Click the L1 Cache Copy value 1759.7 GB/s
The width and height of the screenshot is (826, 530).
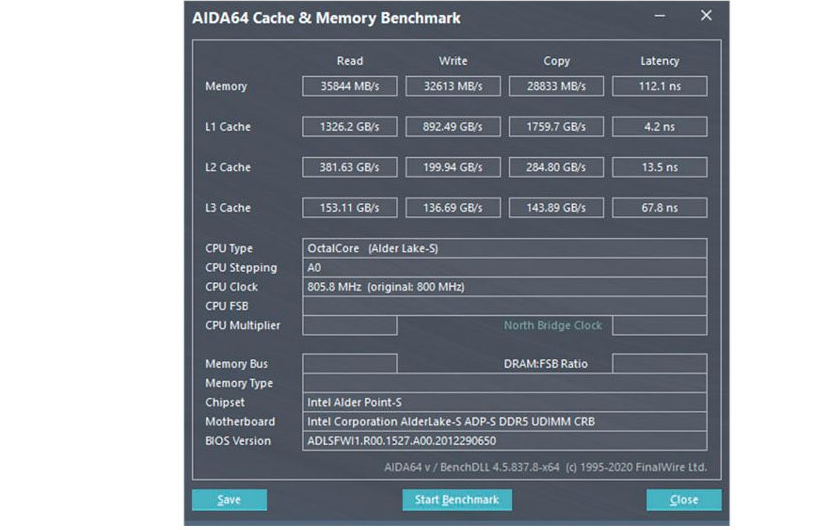[556, 127]
